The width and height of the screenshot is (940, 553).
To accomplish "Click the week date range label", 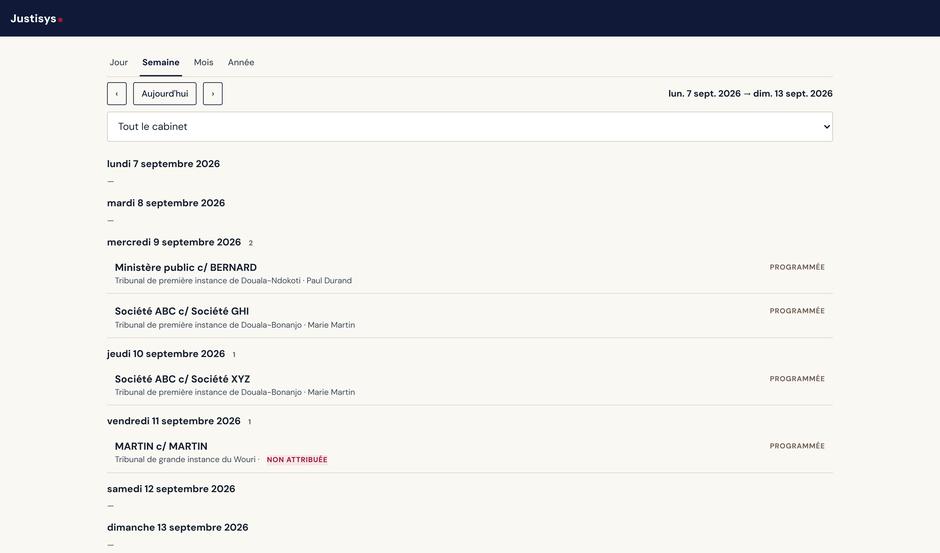I will (x=750, y=94).
